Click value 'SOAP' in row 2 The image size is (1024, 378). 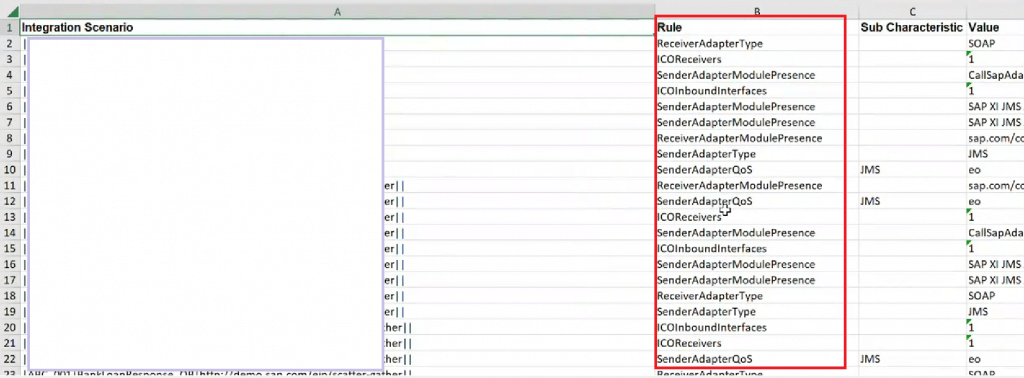(x=981, y=44)
